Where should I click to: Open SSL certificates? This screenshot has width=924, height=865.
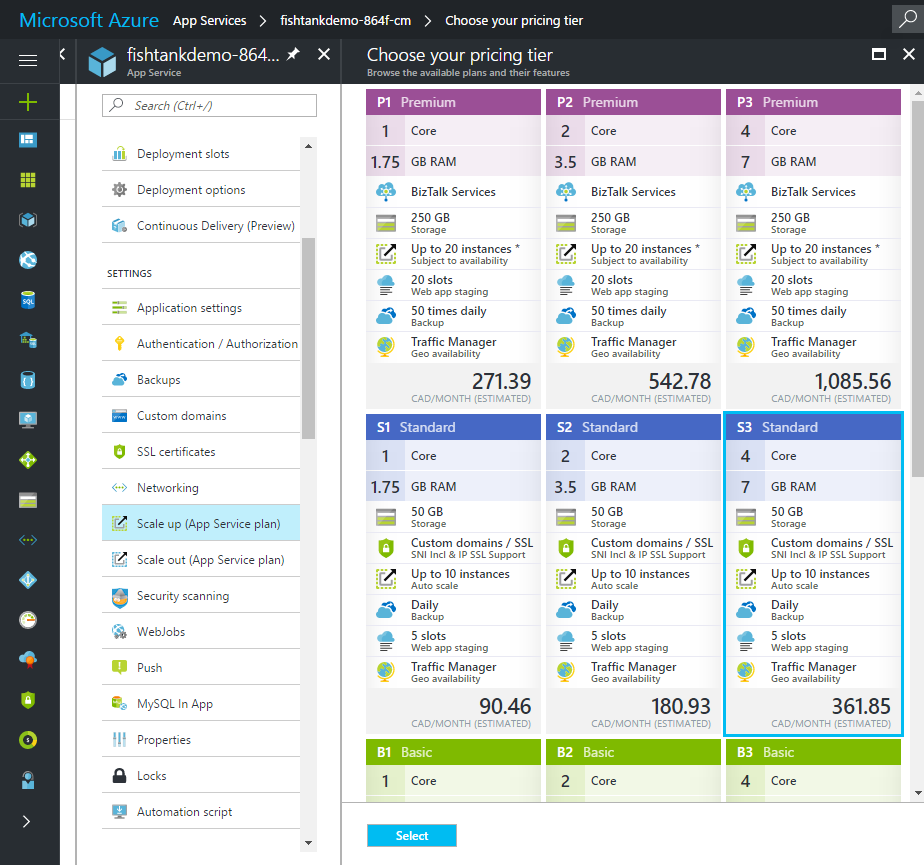click(201, 451)
